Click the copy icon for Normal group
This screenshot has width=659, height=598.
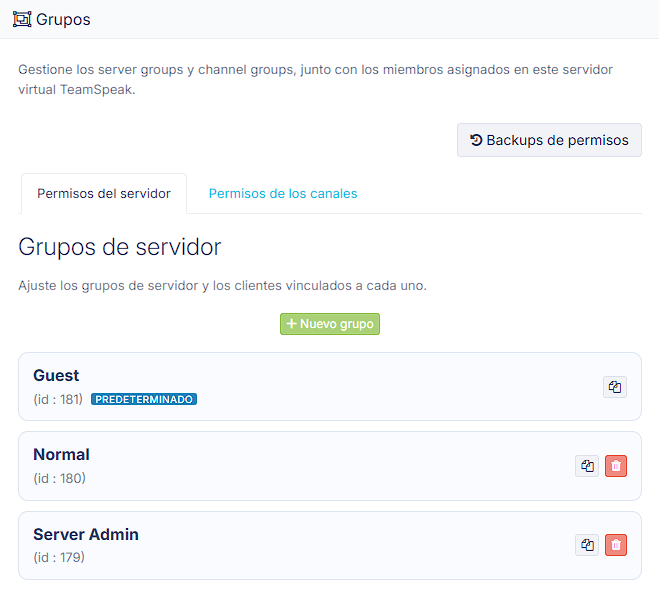[587, 466]
